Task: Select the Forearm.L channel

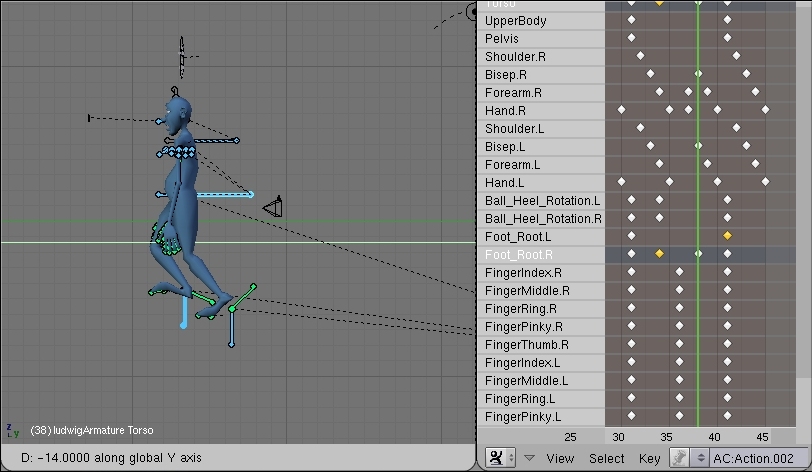Action: pos(541,165)
